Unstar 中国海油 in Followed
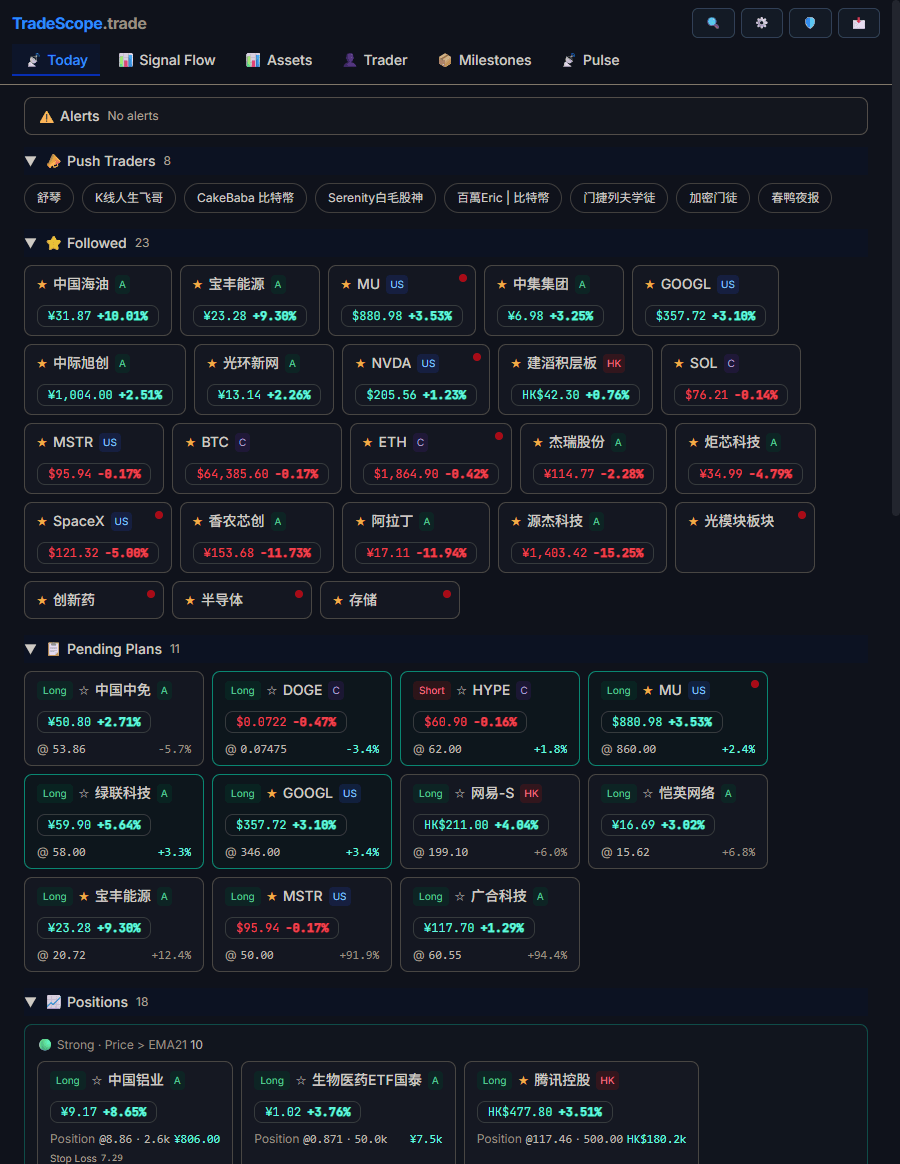Image resolution: width=900 pixels, height=1164 pixels. pos(42,284)
